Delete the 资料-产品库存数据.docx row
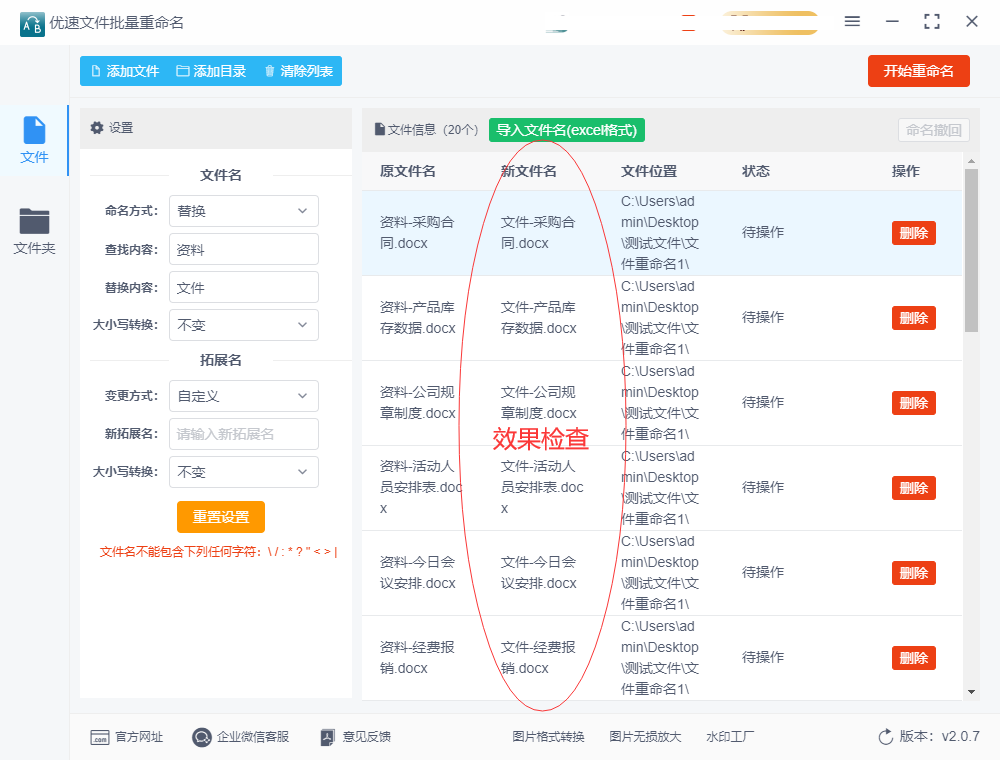Screen dimensions: 1000x760 [913, 318]
